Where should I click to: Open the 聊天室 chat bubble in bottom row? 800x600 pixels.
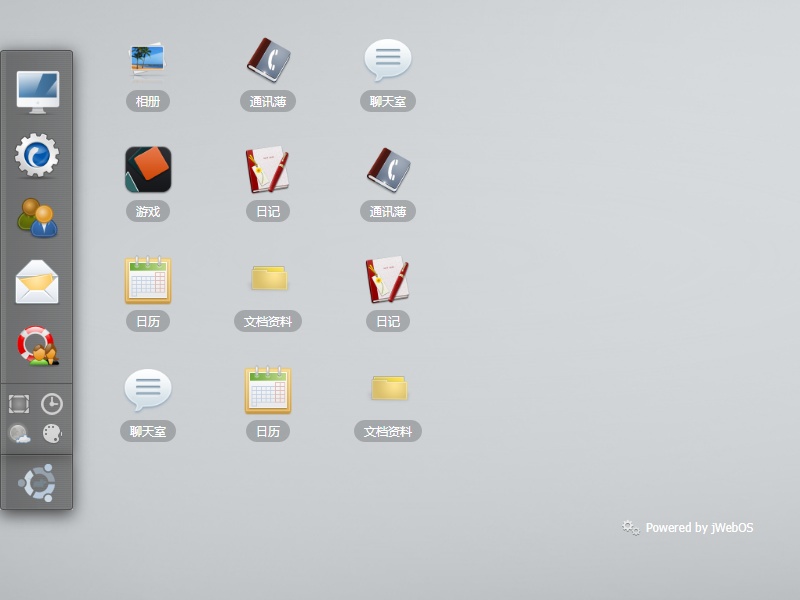pos(148,389)
